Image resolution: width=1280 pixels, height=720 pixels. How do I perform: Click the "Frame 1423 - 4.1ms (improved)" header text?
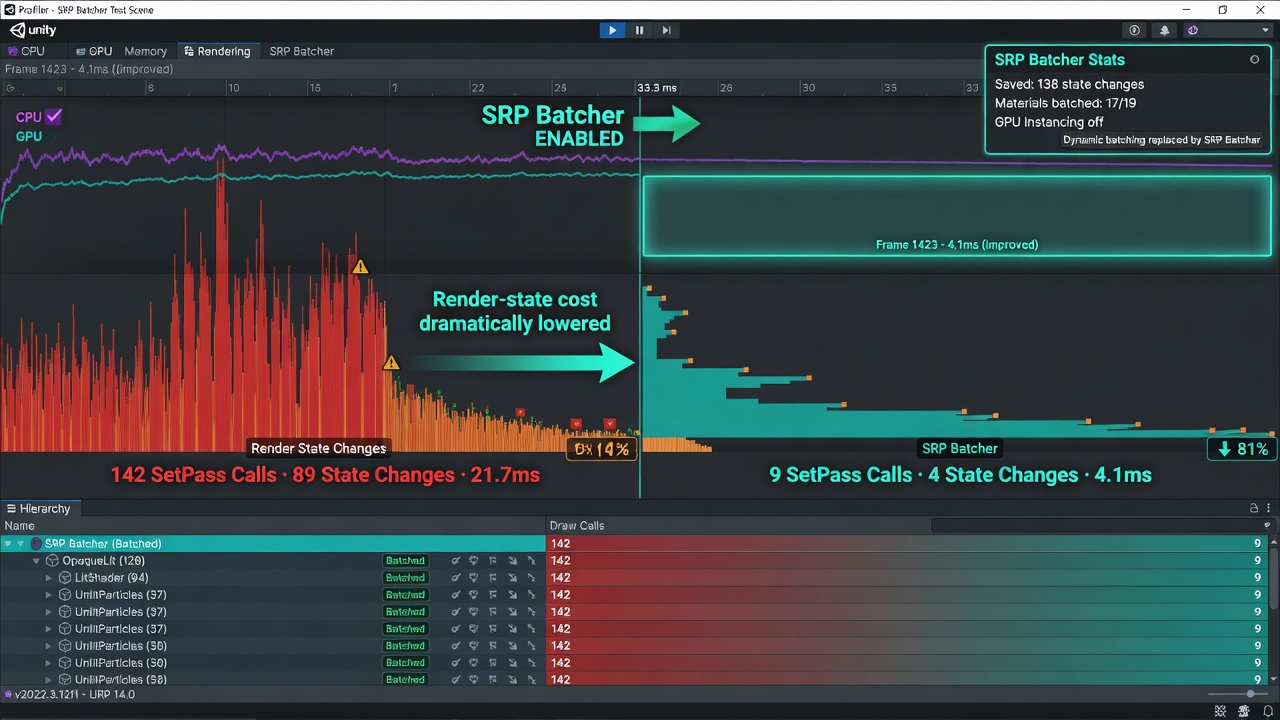89,69
